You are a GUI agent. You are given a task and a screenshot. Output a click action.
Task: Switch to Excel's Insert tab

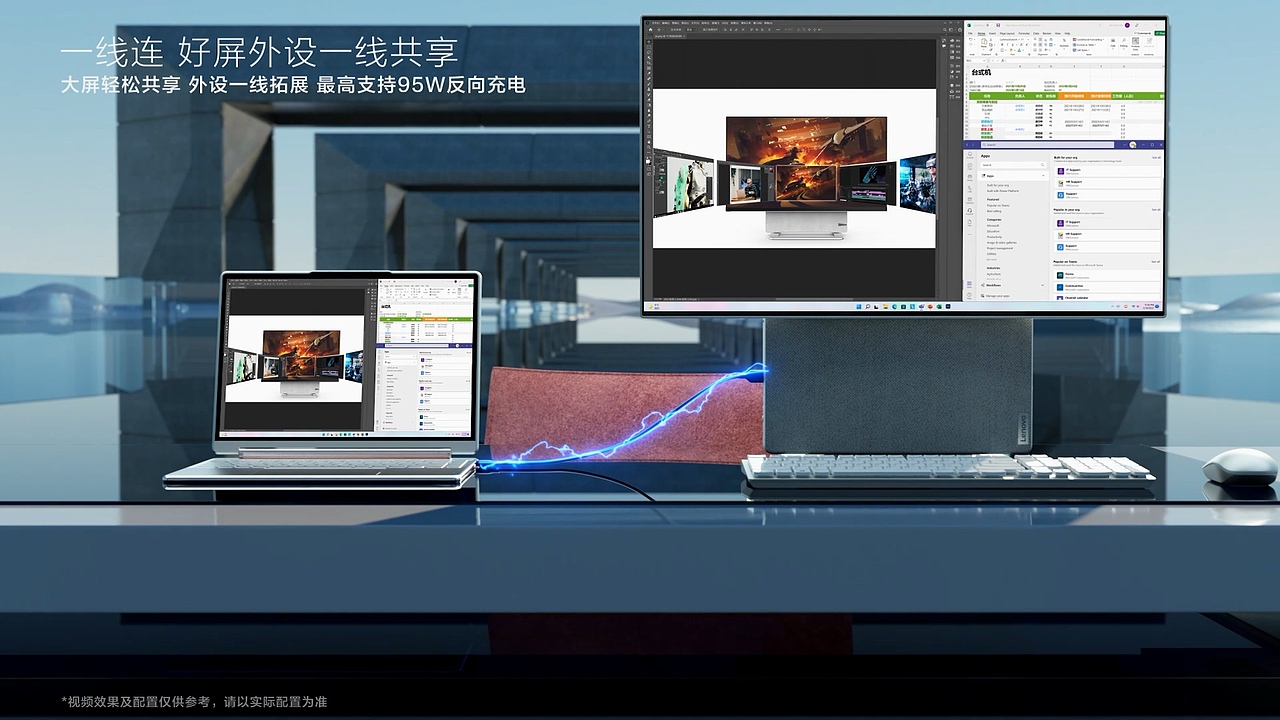tap(992, 33)
